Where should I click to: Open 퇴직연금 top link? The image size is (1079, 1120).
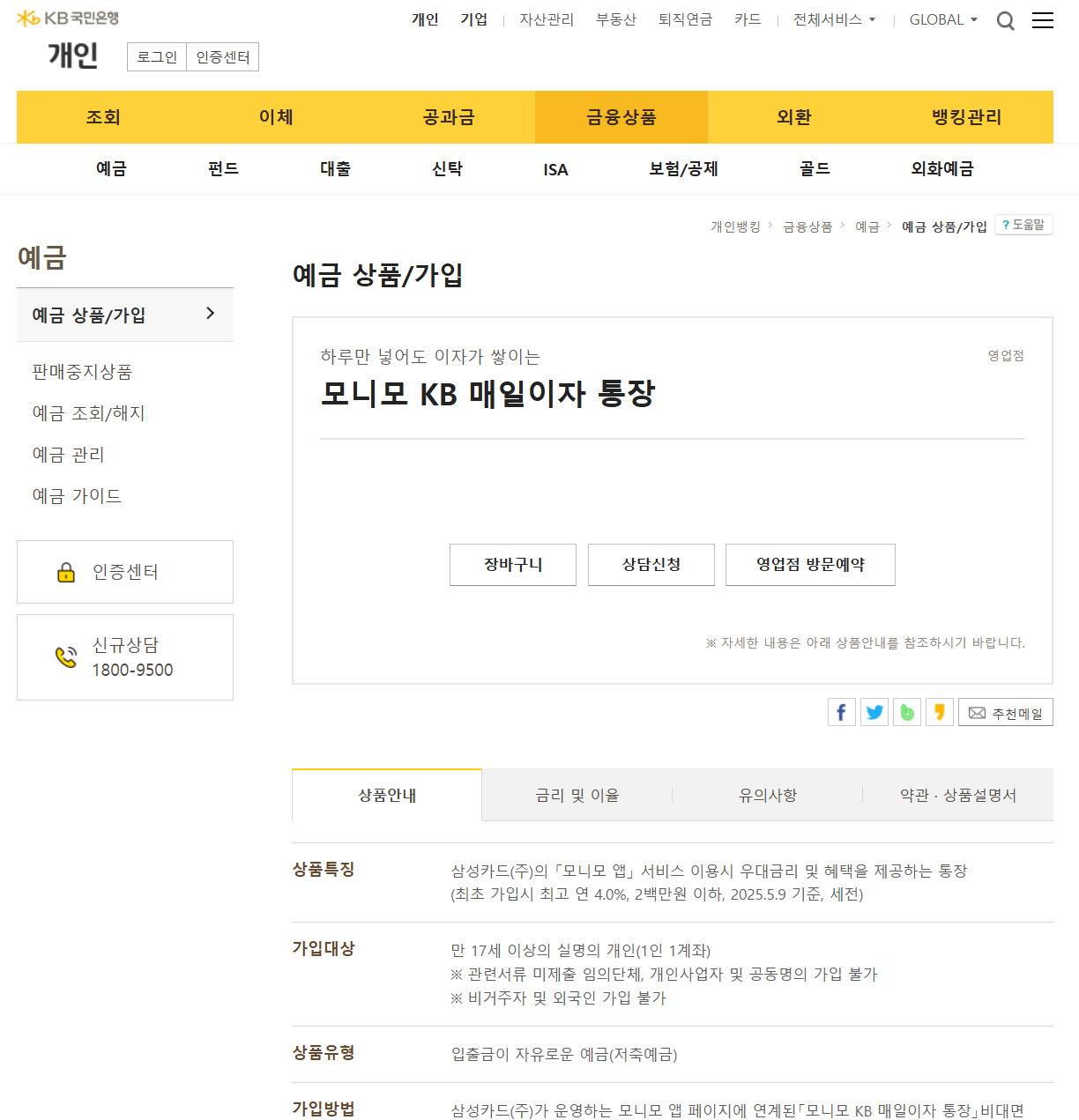point(685,19)
